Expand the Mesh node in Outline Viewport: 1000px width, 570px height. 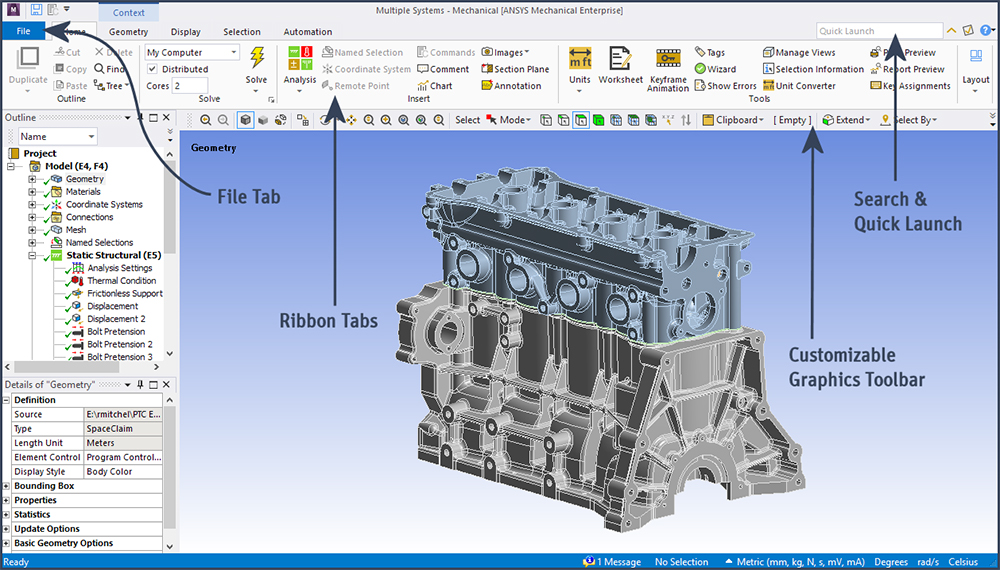32,230
